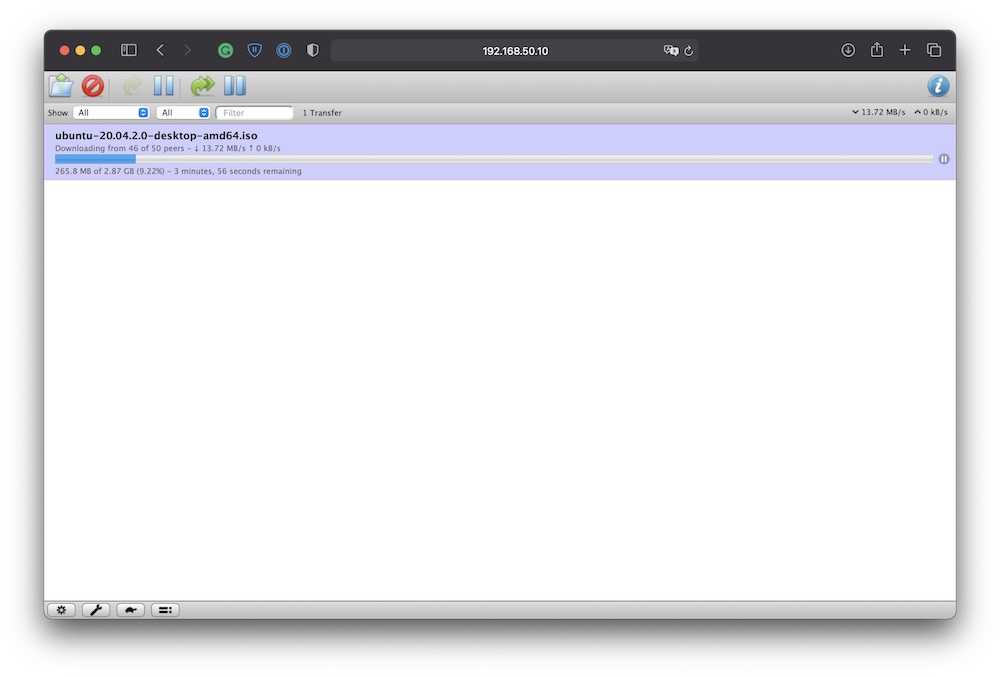
Task: Toggle turtle speed limit mode
Action: tap(130, 610)
